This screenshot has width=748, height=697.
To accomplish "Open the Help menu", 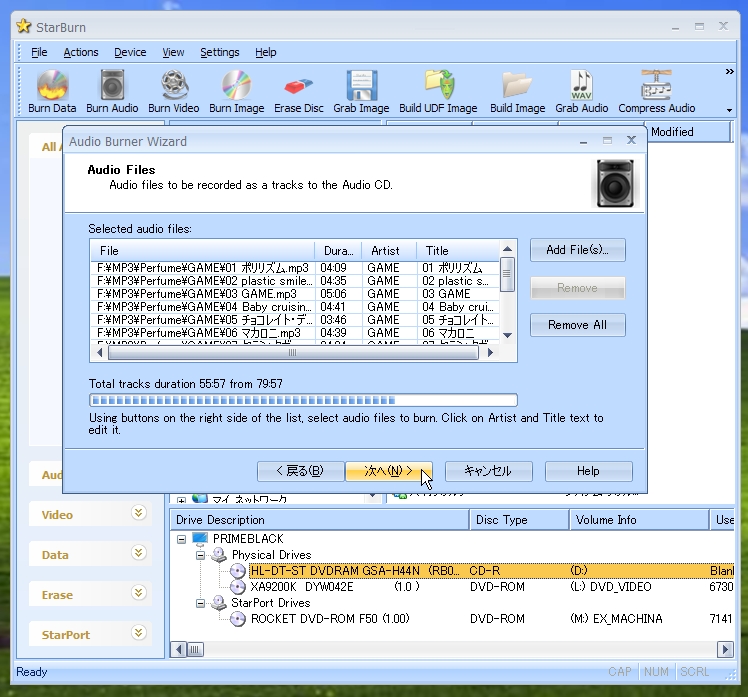I will [x=266, y=52].
